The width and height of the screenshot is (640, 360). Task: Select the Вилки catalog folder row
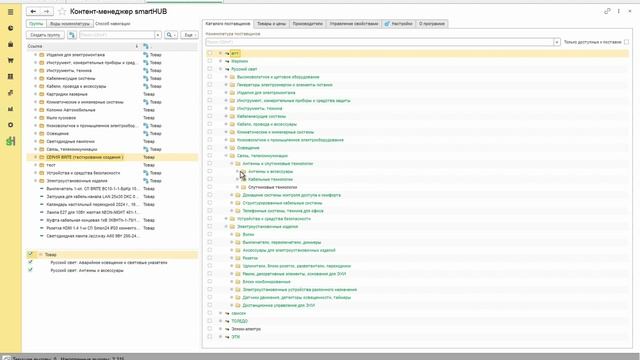[418, 234]
